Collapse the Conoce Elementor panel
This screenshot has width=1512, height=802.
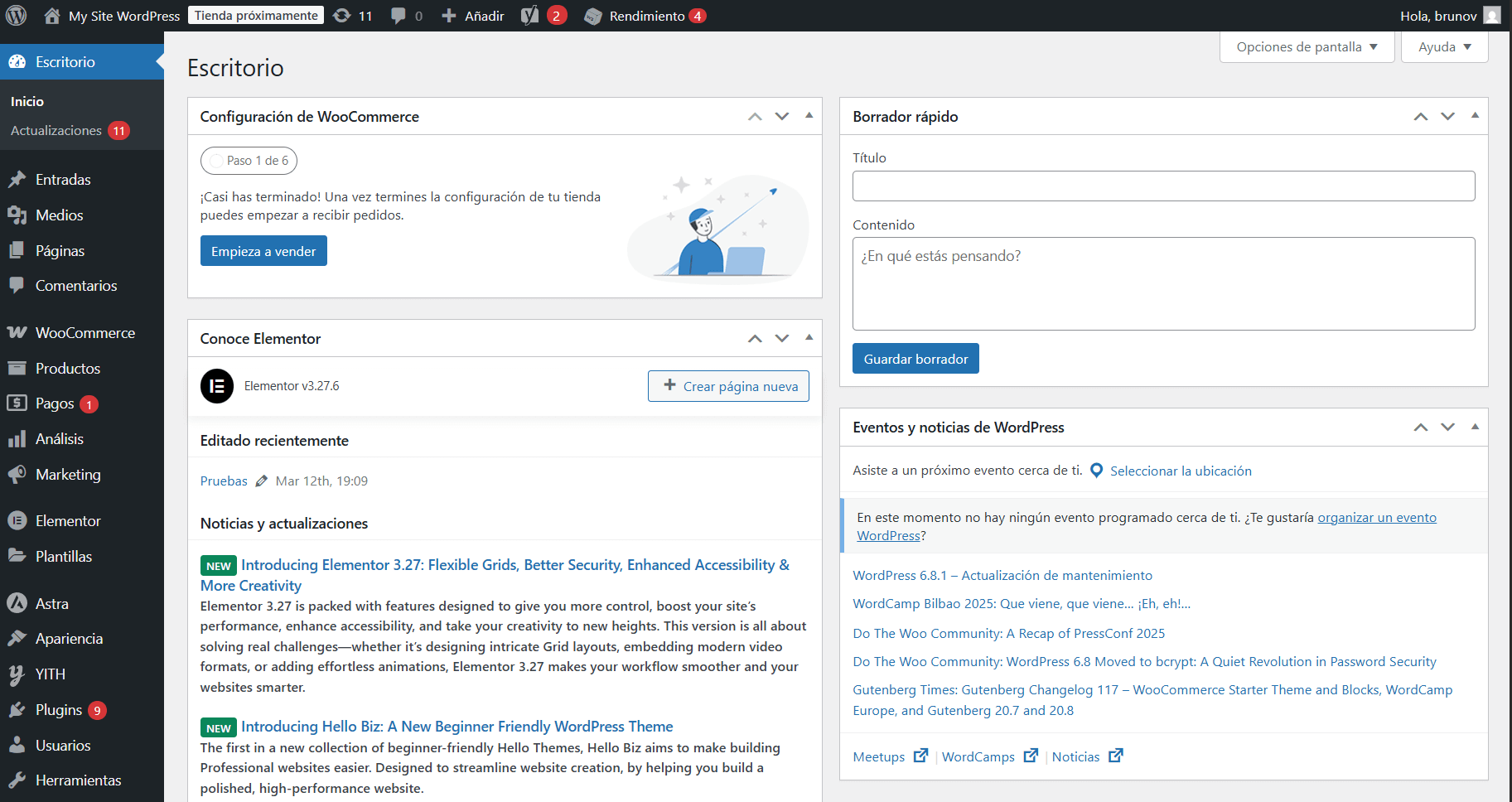[x=809, y=338]
